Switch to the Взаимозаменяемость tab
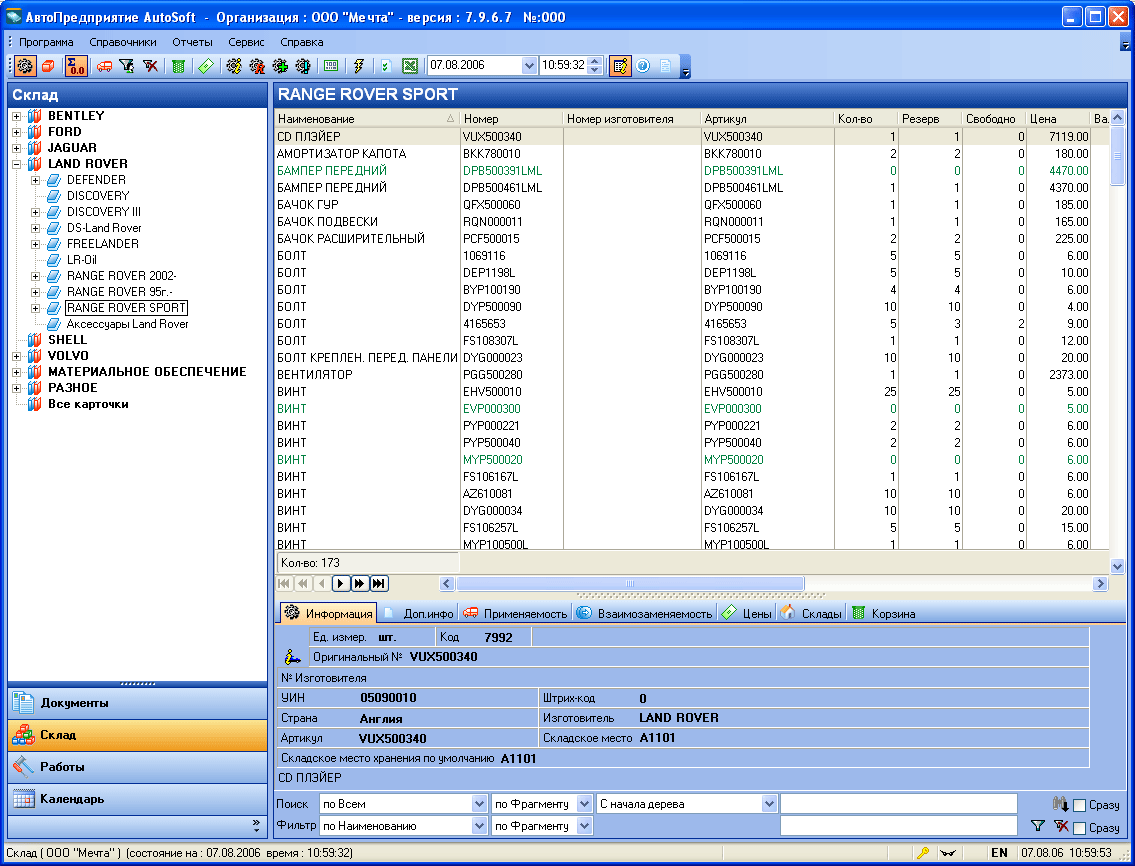1135x866 pixels. (x=645, y=613)
